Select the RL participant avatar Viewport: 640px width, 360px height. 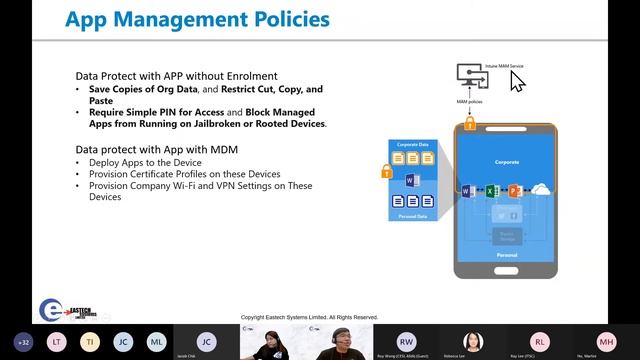click(540, 342)
